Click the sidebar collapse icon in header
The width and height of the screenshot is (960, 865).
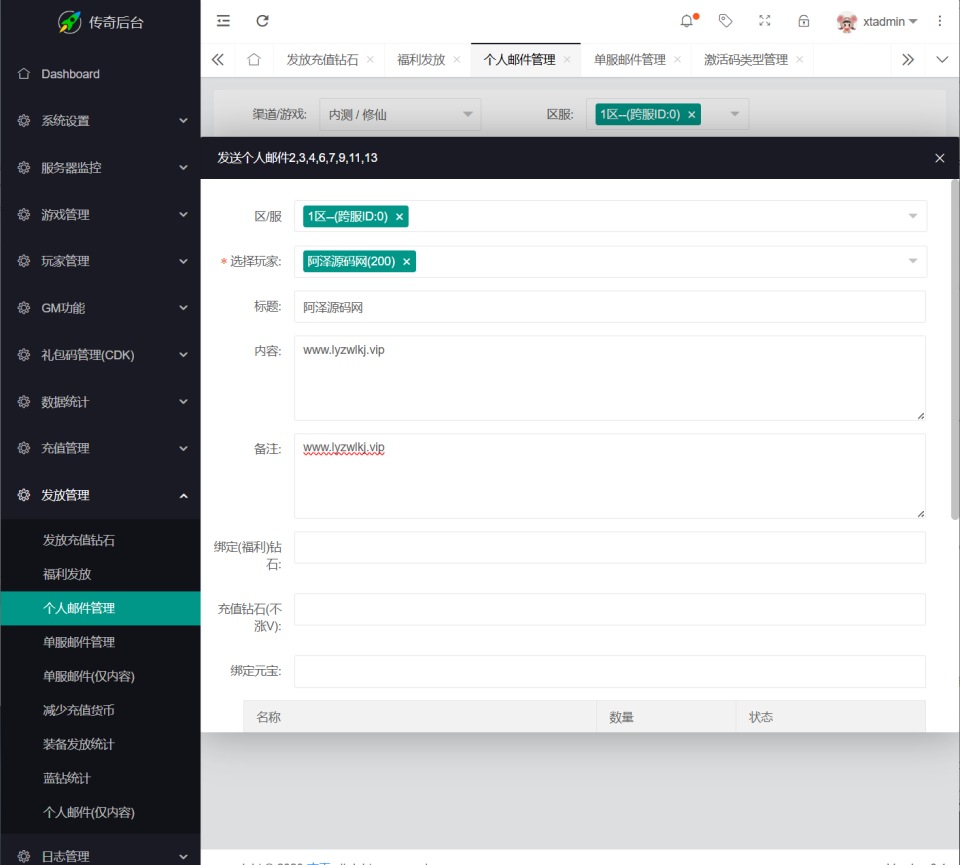coord(223,20)
